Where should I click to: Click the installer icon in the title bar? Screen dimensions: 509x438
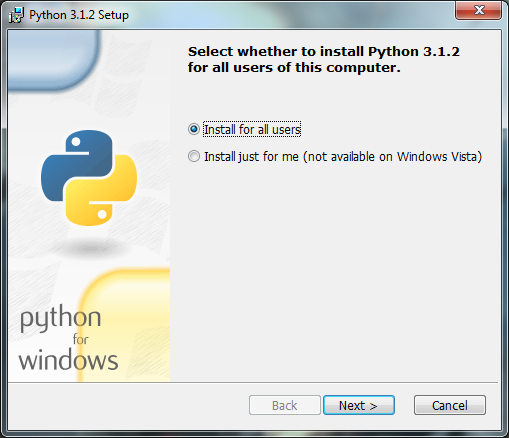pos(16,15)
